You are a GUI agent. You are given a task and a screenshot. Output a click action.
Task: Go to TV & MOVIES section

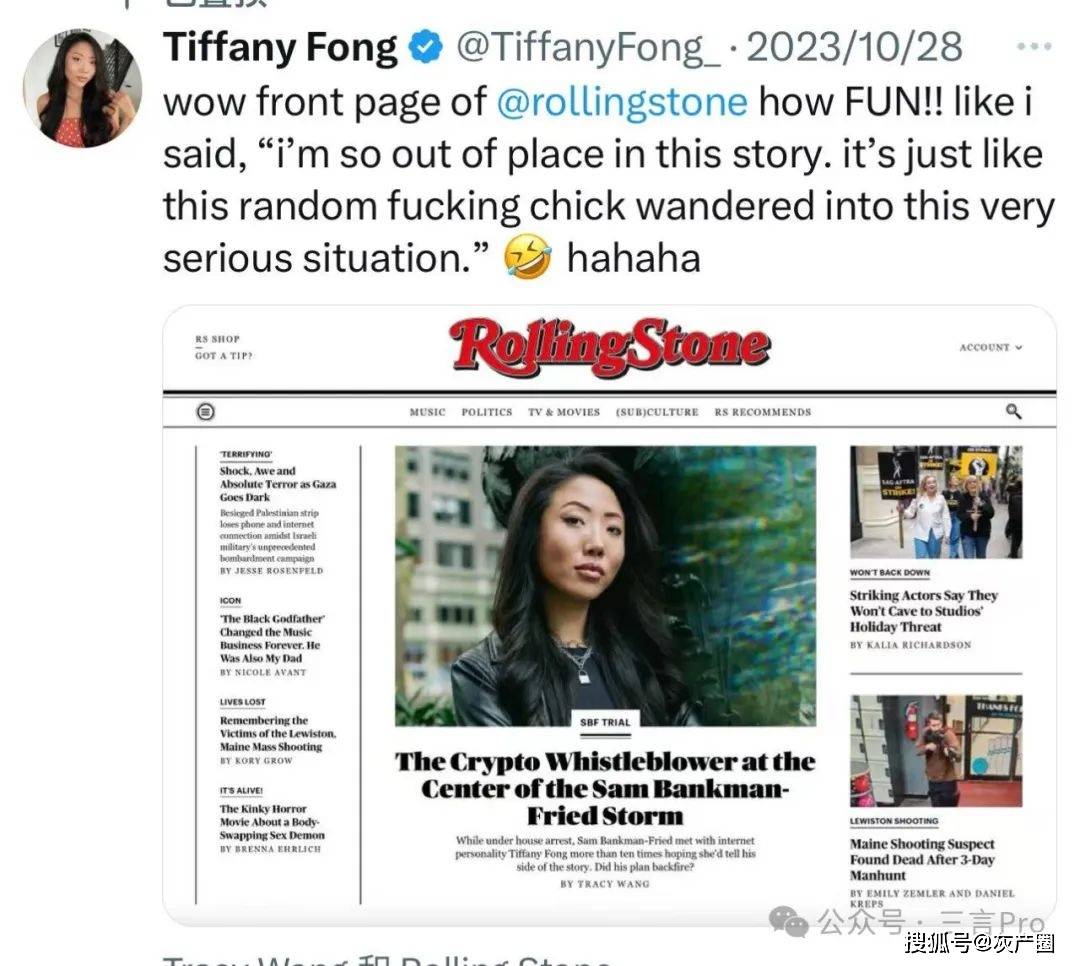(x=564, y=412)
